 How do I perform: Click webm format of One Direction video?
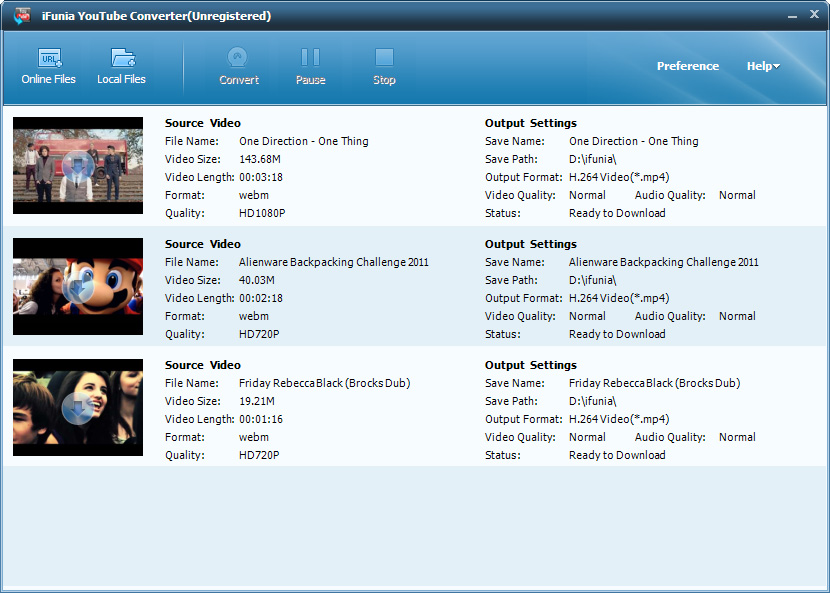click(254, 195)
